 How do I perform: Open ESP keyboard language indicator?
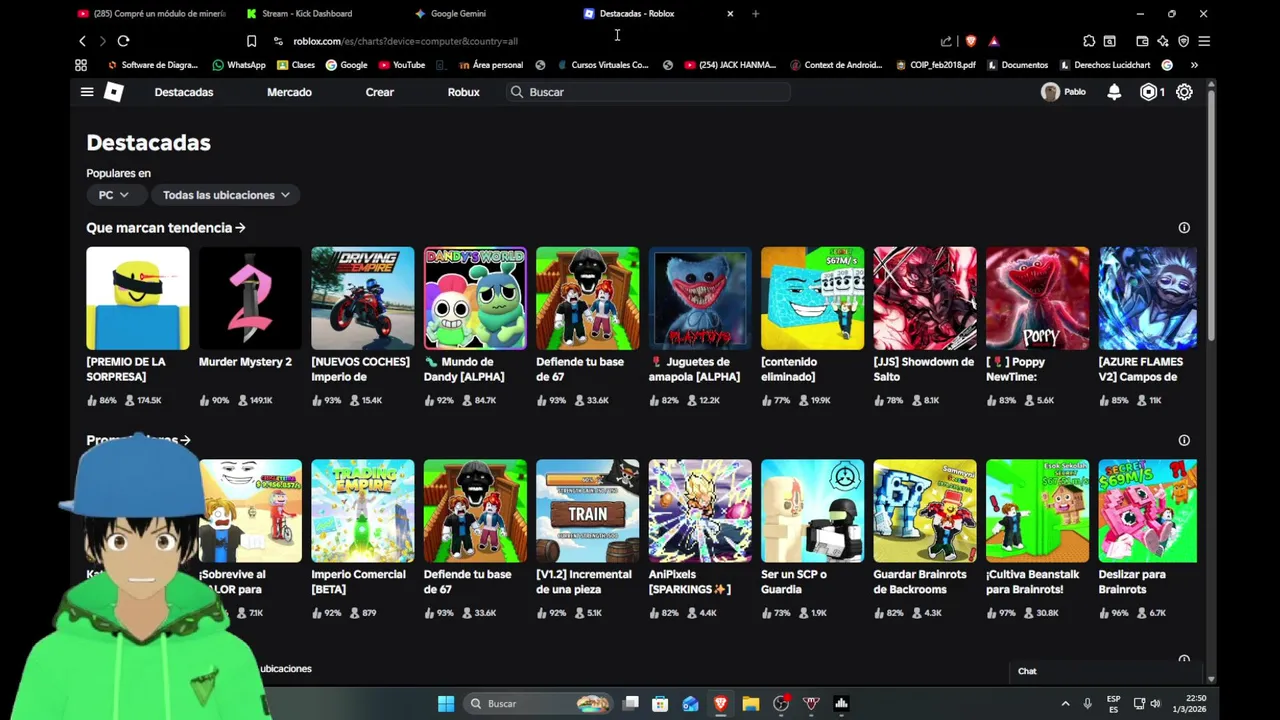1113,703
